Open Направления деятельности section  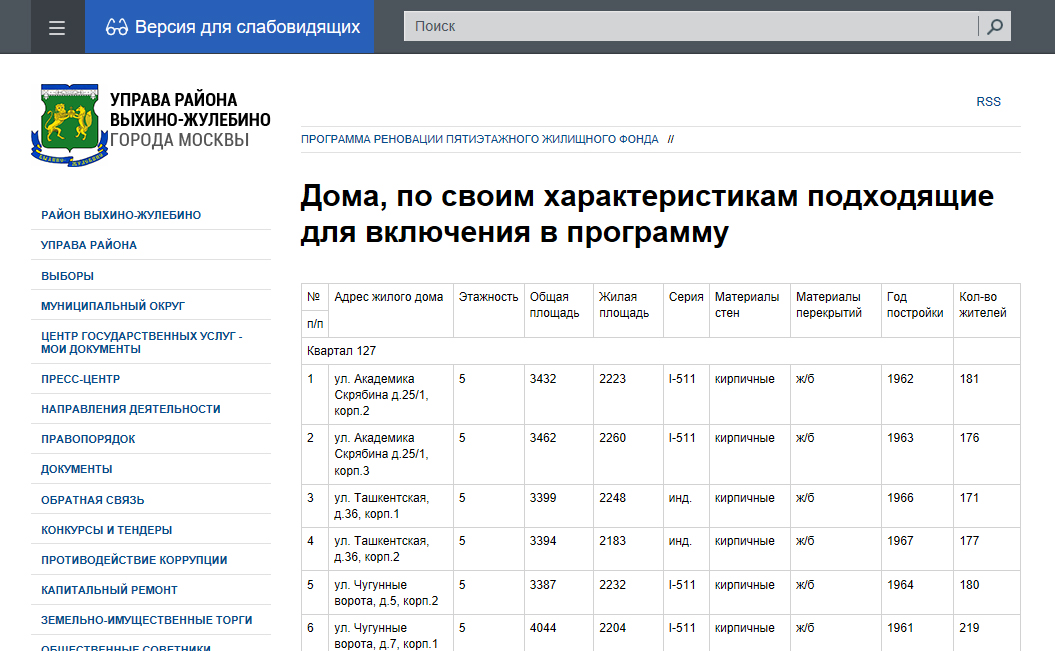tap(130, 409)
